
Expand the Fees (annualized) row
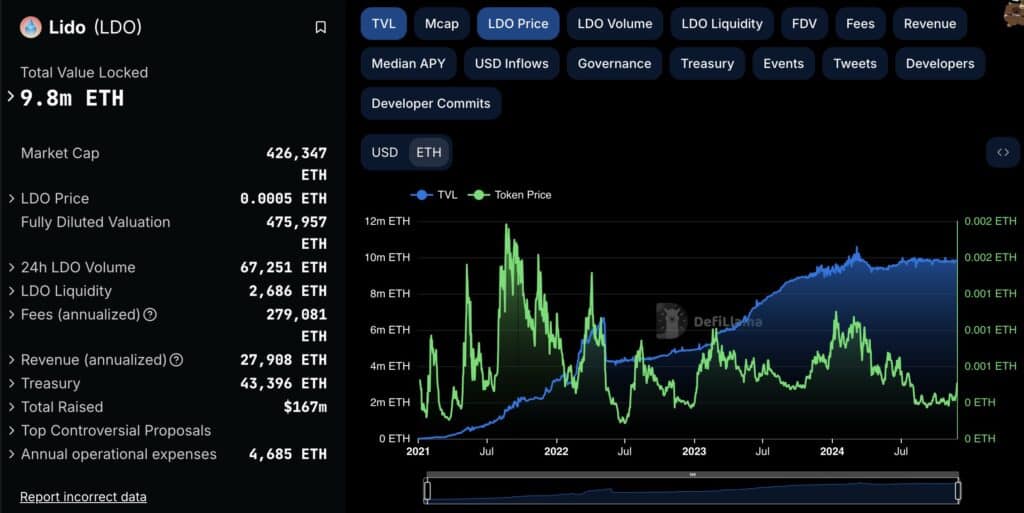(x=11, y=315)
